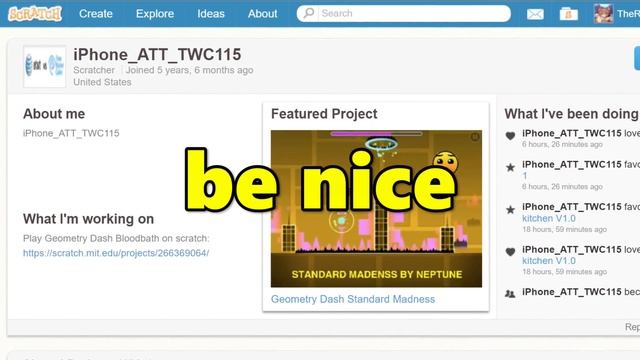Open the My Stuff folder icon
The height and width of the screenshot is (360, 640).
569,14
